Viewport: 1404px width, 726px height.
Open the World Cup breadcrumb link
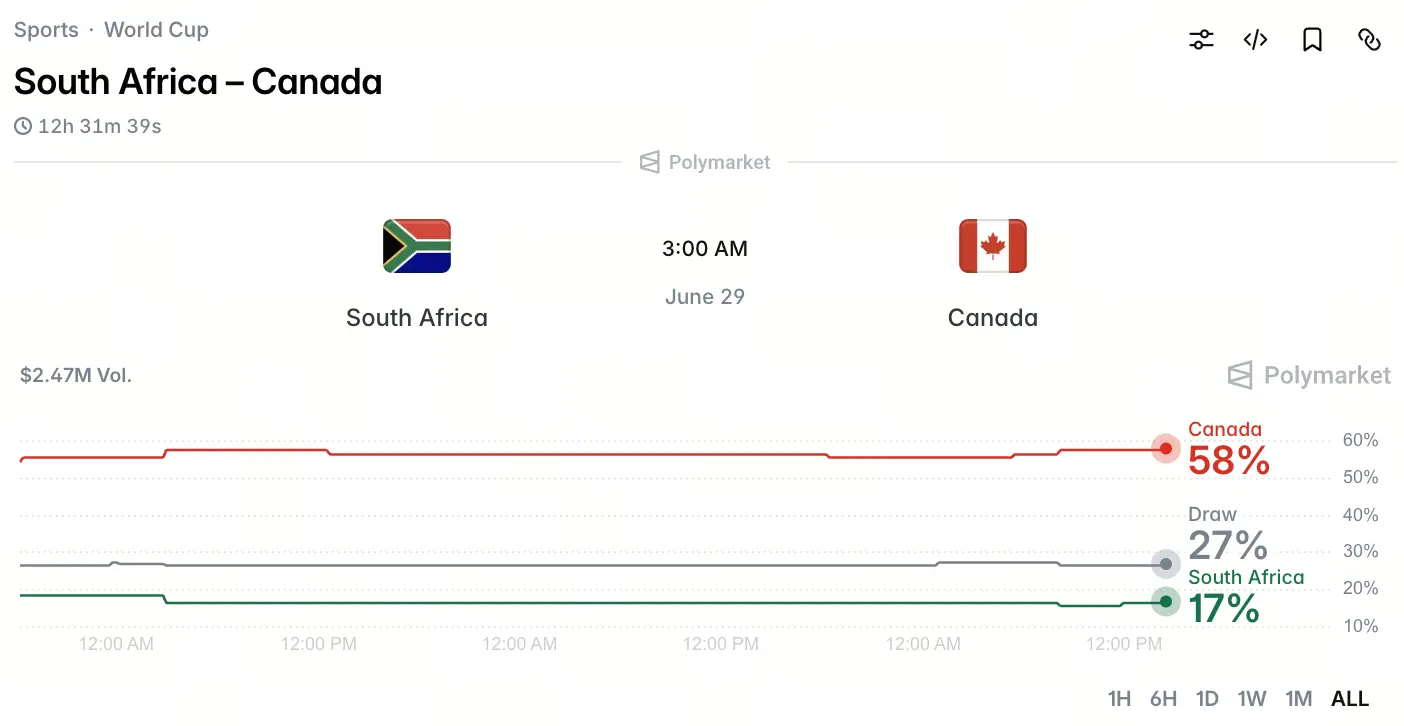click(157, 30)
